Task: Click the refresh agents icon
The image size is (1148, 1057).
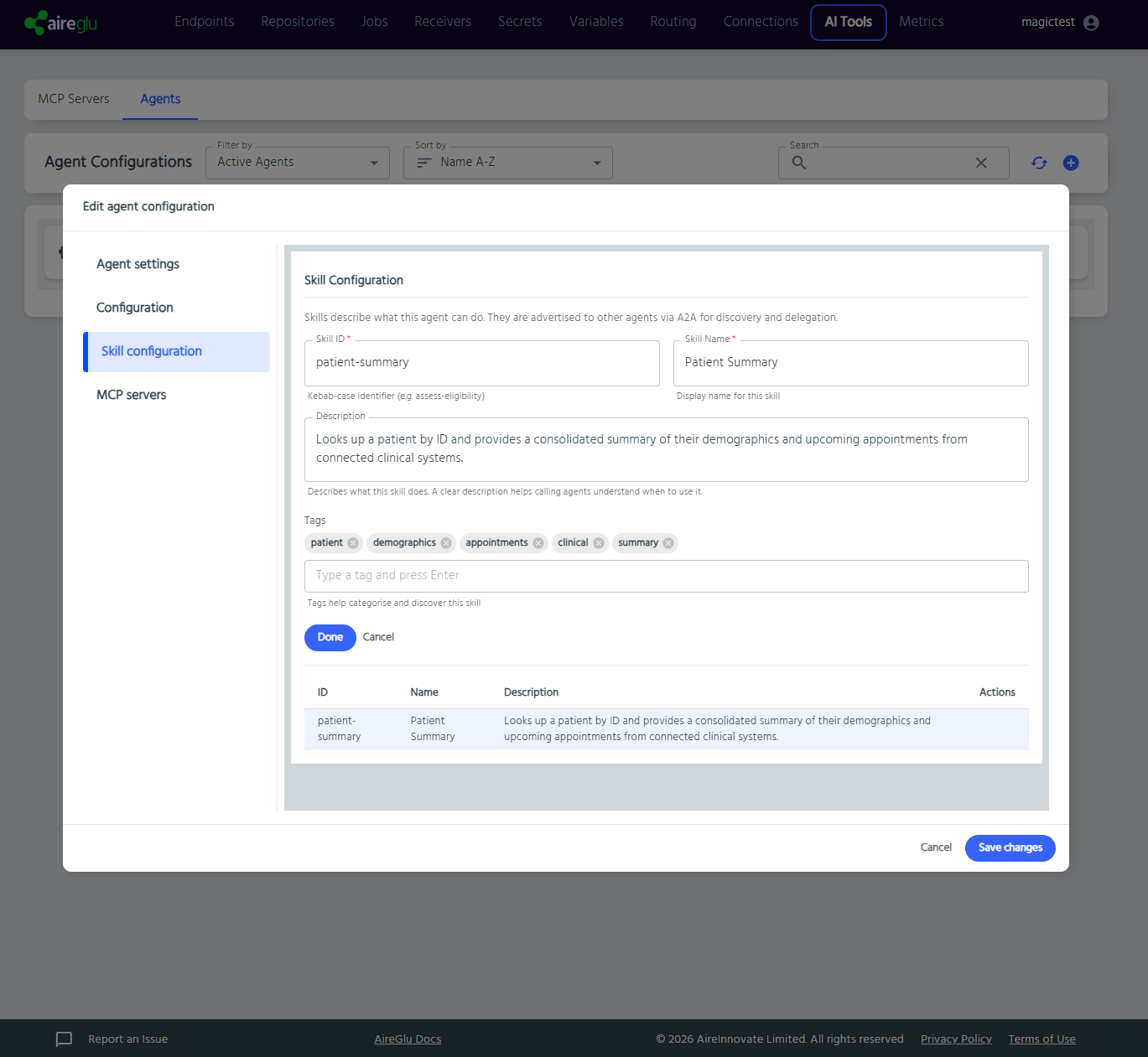Action: click(1039, 163)
